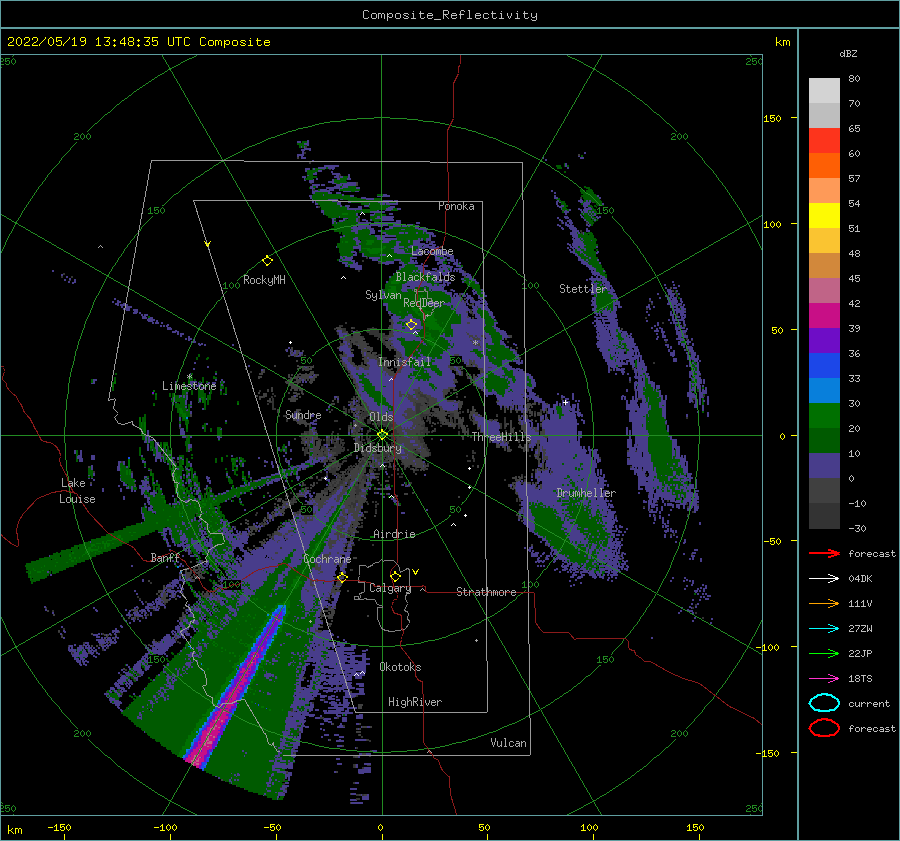Click the 'Composite_Reflectivity' title

point(449,15)
